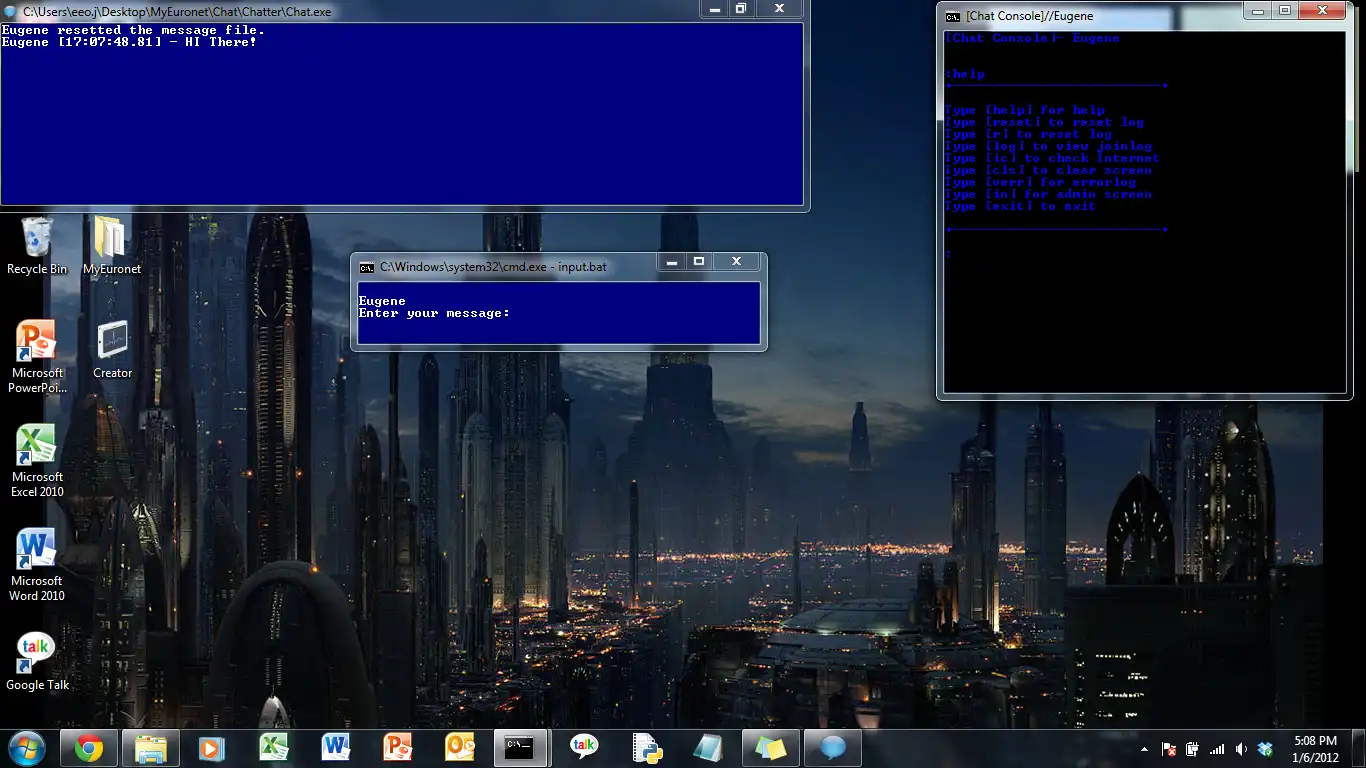The height and width of the screenshot is (768, 1366).
Task: Click the "Type [help] for help" line
Action: coord(1024,110)
